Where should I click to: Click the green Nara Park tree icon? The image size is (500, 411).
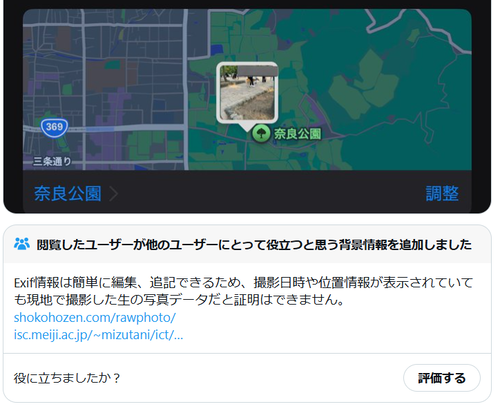tap(261, 133)
